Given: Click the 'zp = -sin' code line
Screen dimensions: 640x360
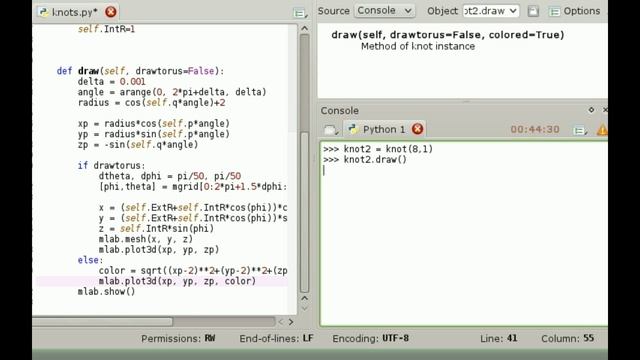Looking at the screenshot, I should 138,144.
